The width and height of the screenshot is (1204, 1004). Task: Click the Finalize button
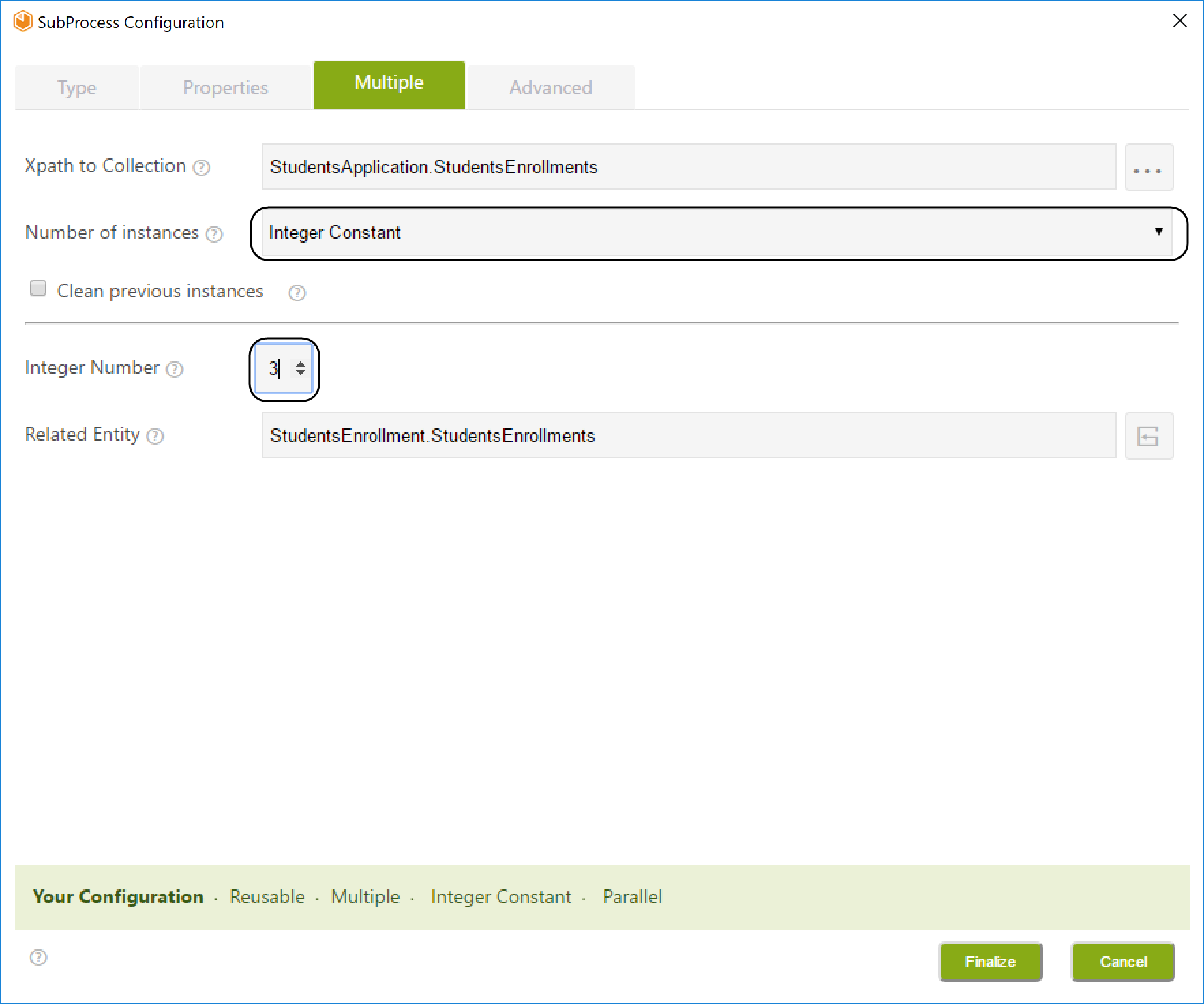pyautogui.click(x=991, y=962)
